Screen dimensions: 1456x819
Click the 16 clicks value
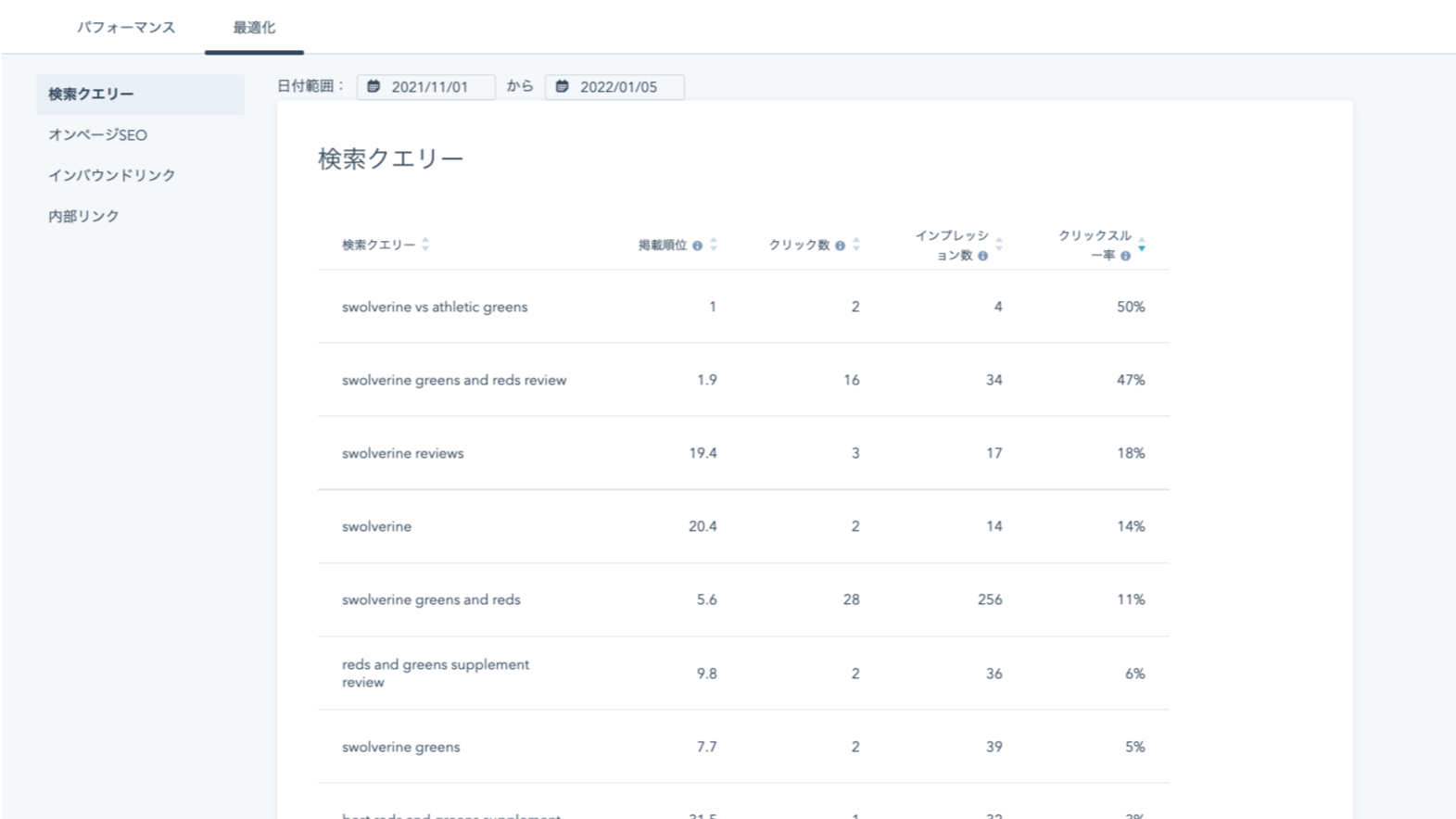click(852, 380)
